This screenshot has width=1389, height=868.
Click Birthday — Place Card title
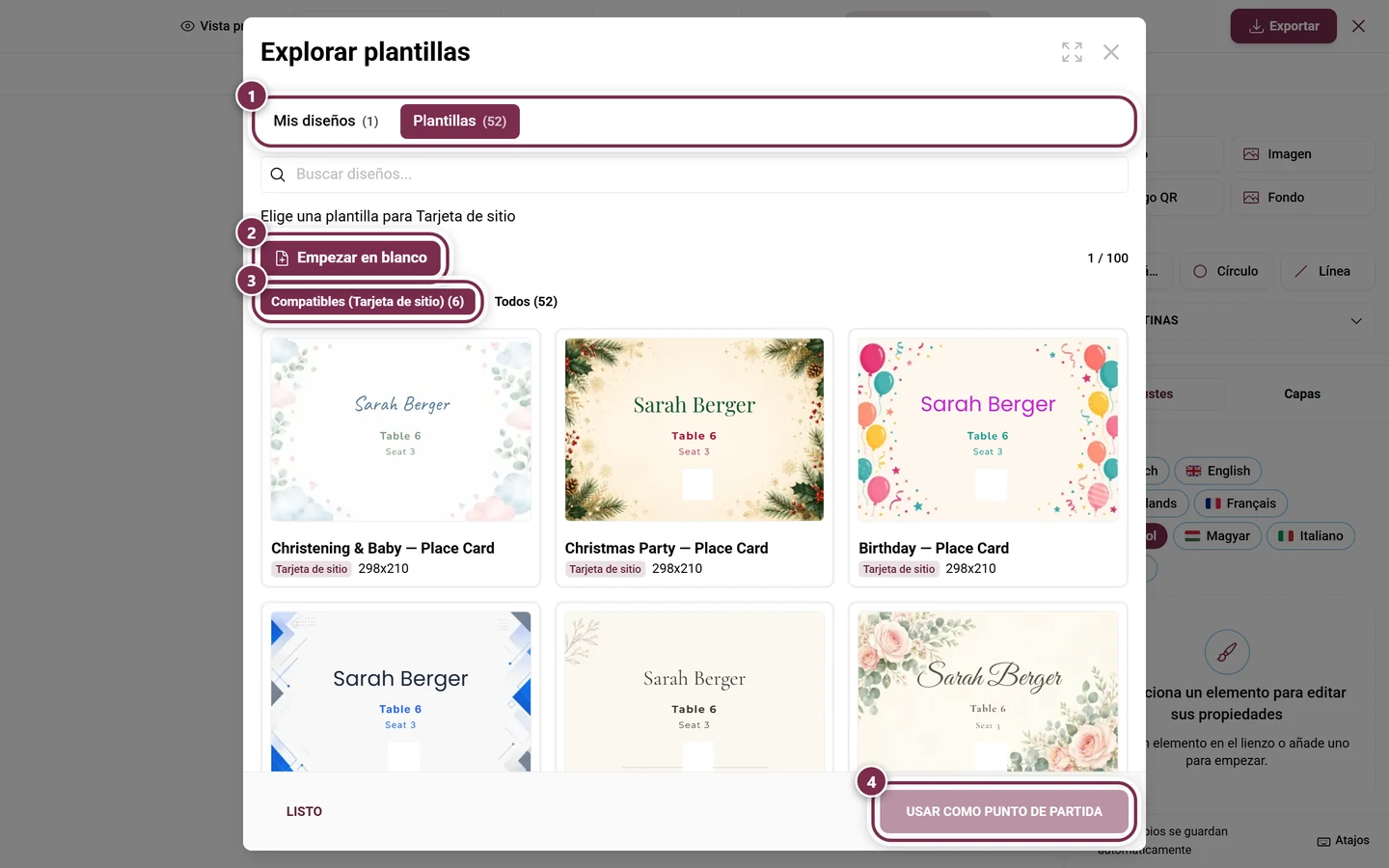934,548
